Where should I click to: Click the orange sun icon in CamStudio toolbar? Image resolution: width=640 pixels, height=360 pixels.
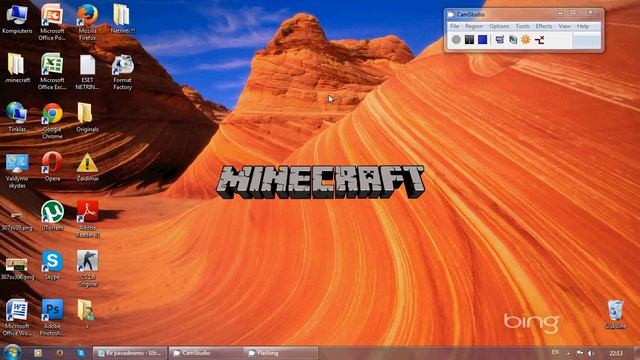[x=526, y=40]
